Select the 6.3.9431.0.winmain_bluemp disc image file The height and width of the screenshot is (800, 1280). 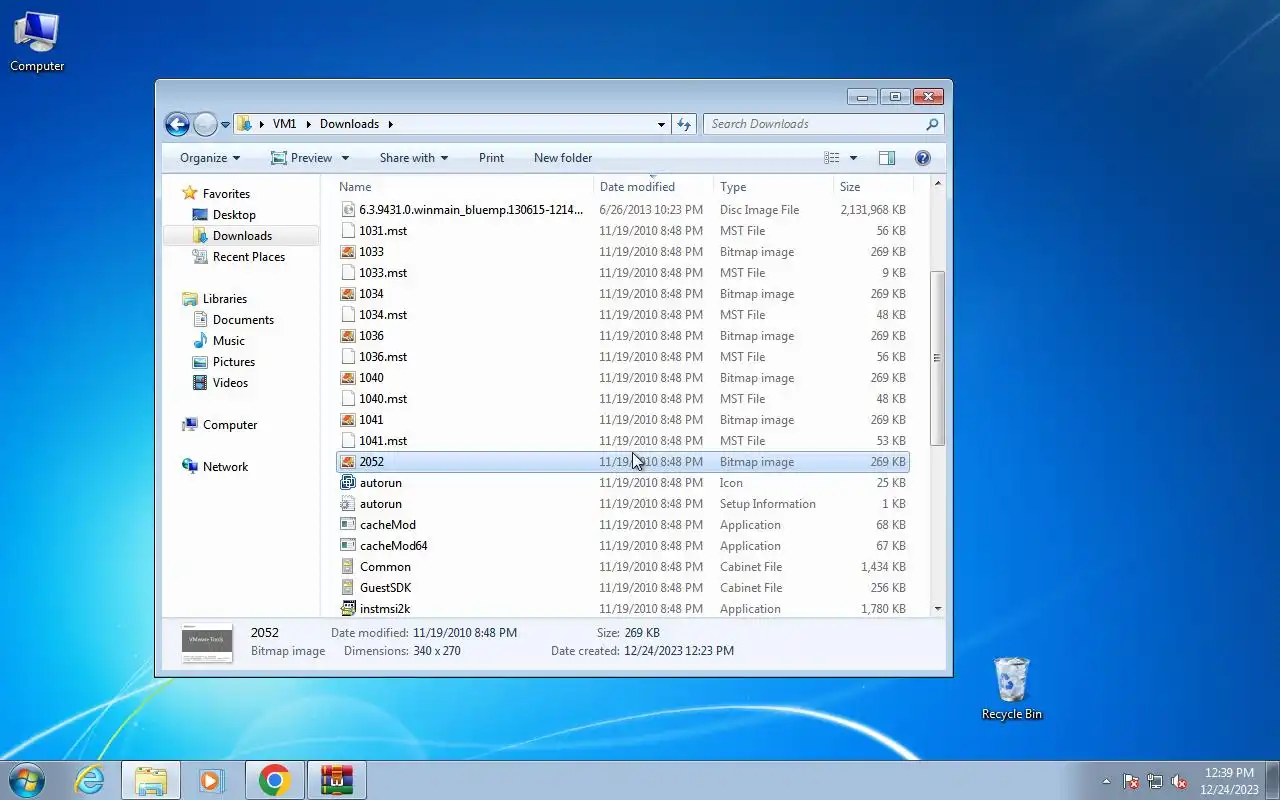click(623, 210)
